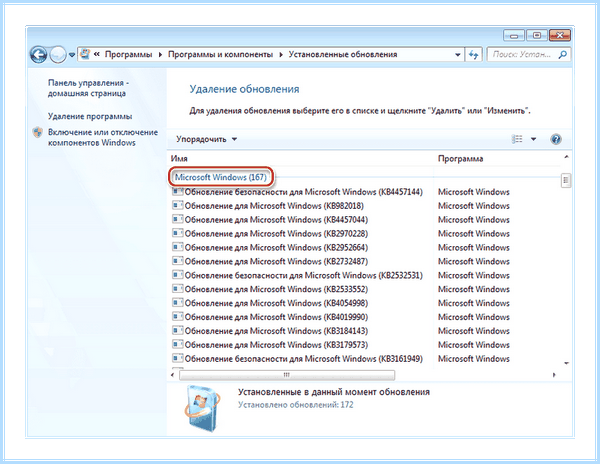Viewport: 600px width, 464px height.
Task: Open Панель управления - домашняя страница link
Action: click(88, 88)
